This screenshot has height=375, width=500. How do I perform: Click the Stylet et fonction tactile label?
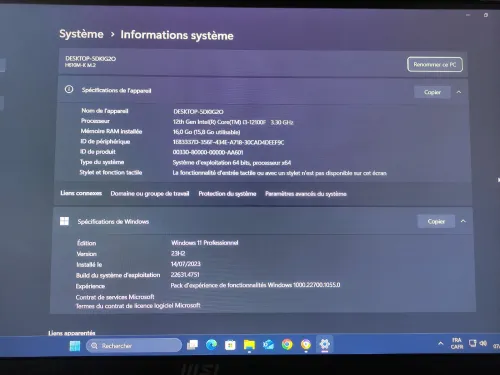(111, 172)
